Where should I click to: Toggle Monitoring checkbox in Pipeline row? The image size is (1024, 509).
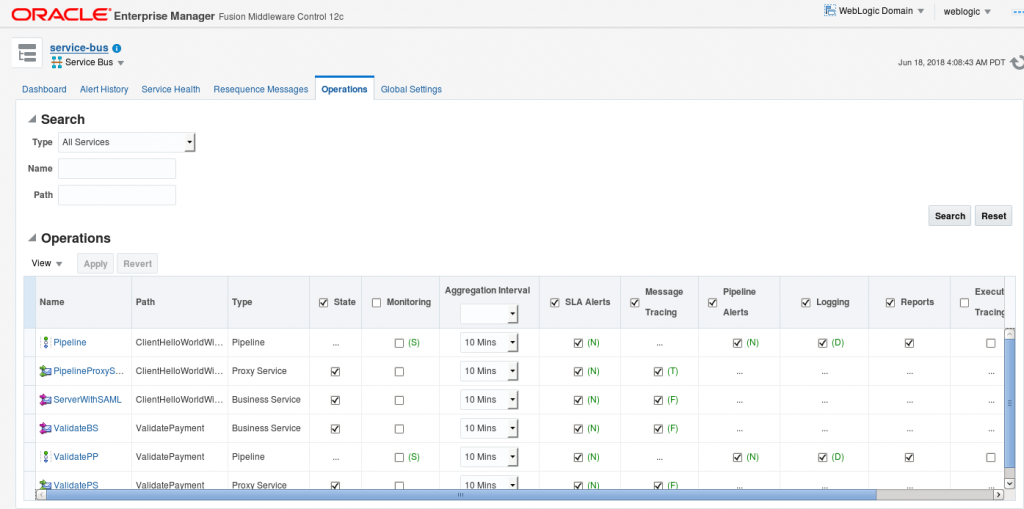coord(399,343)
